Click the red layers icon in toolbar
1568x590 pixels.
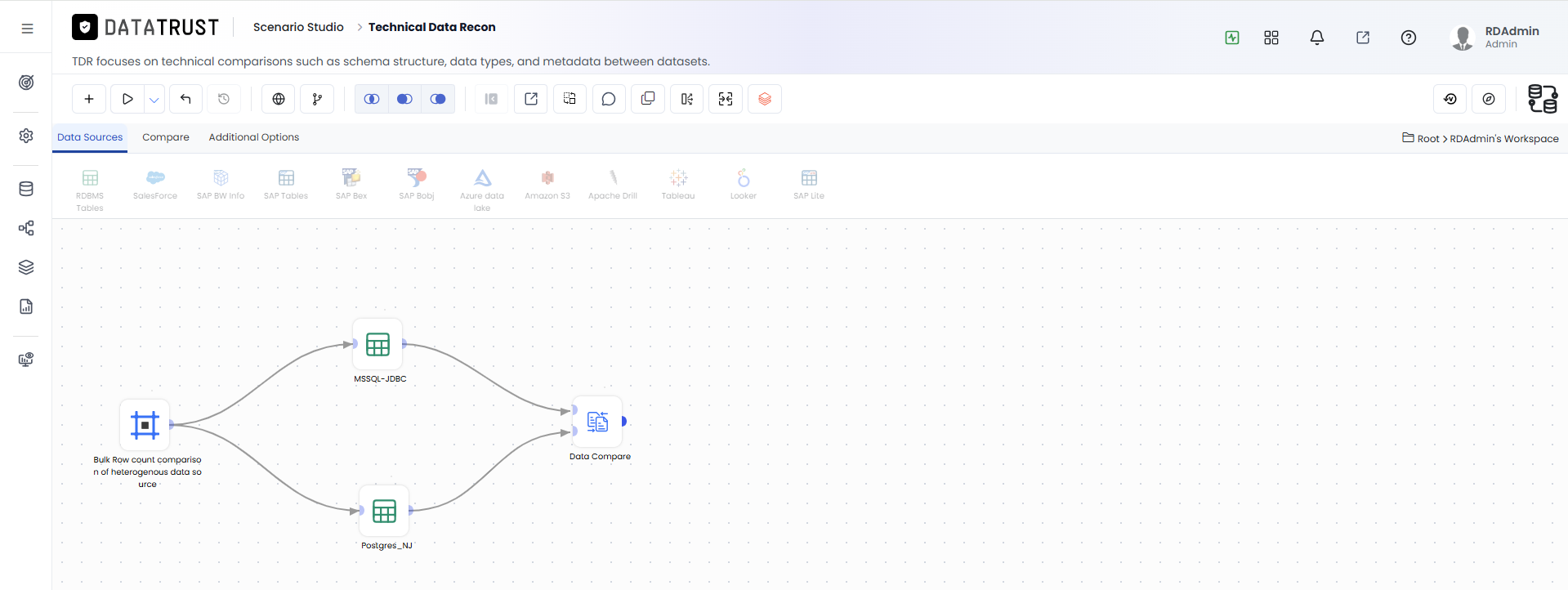click(x=765, y=99)
